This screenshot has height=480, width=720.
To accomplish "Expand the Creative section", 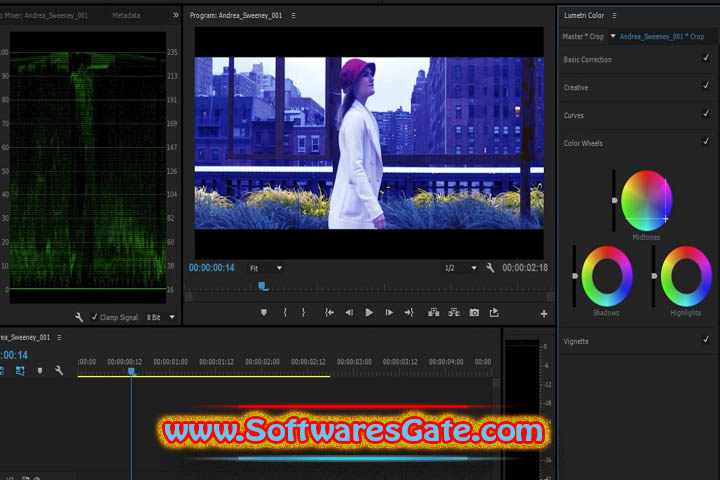I will point(576,88).
